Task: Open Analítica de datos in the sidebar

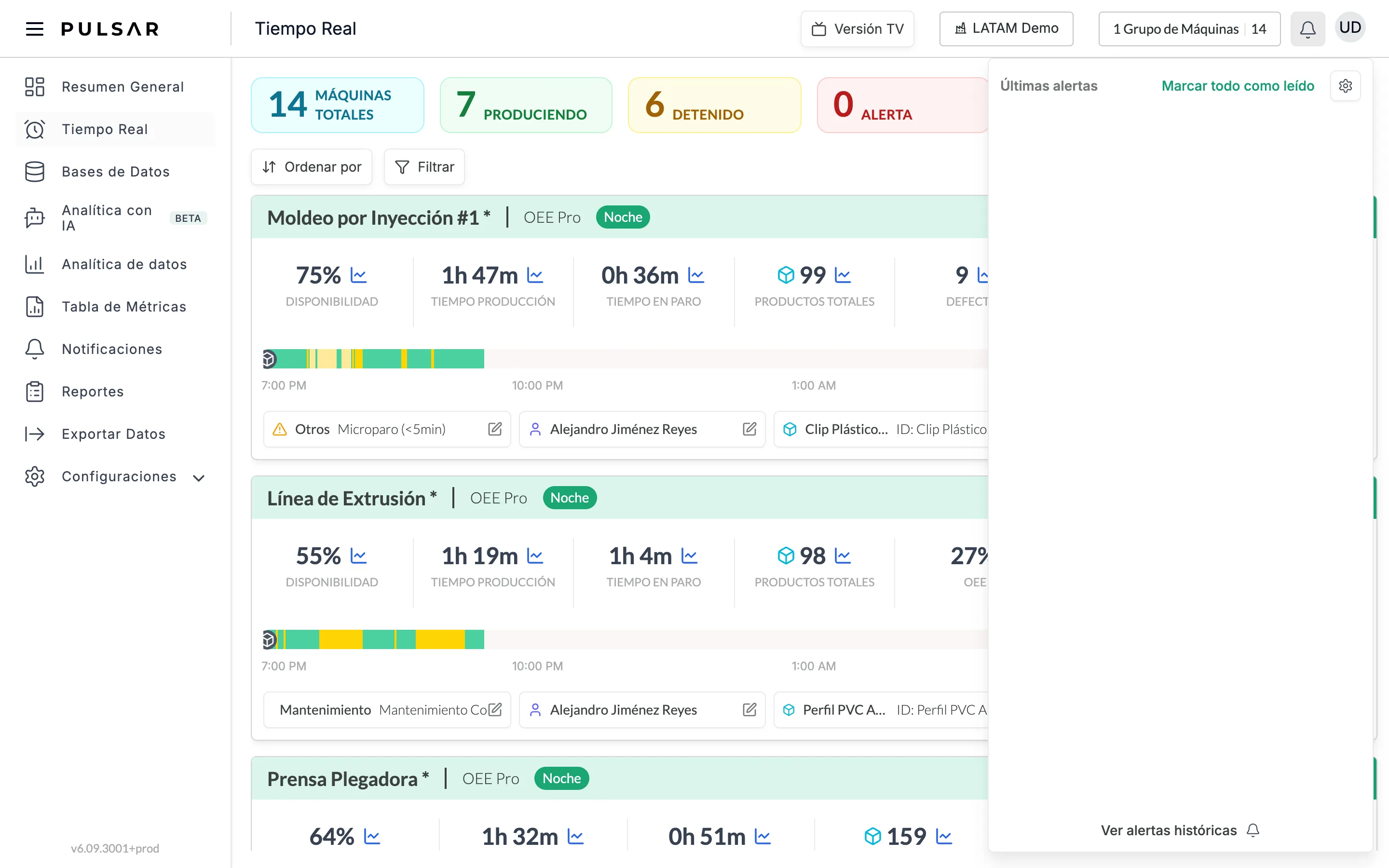Action: click(x=116, y=264)
